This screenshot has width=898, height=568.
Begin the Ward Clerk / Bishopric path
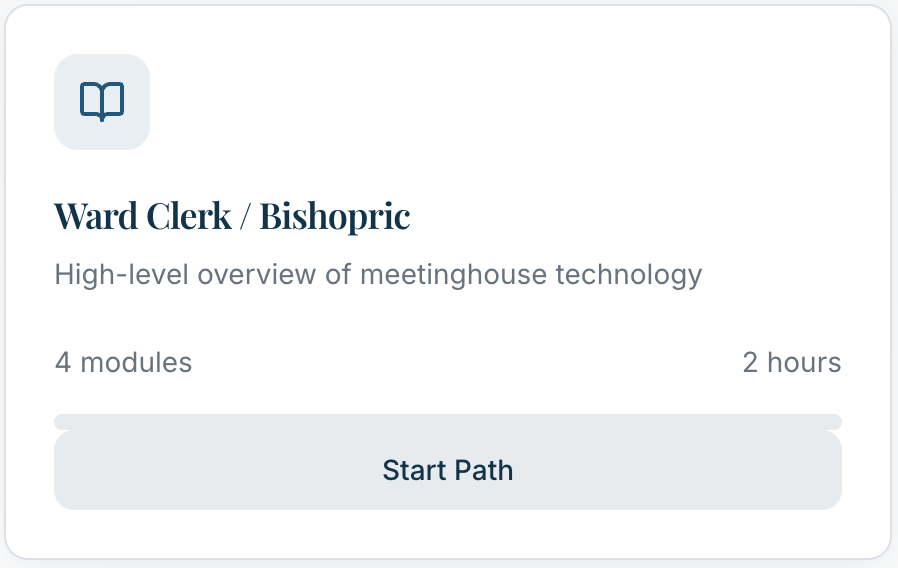point(447,470)
